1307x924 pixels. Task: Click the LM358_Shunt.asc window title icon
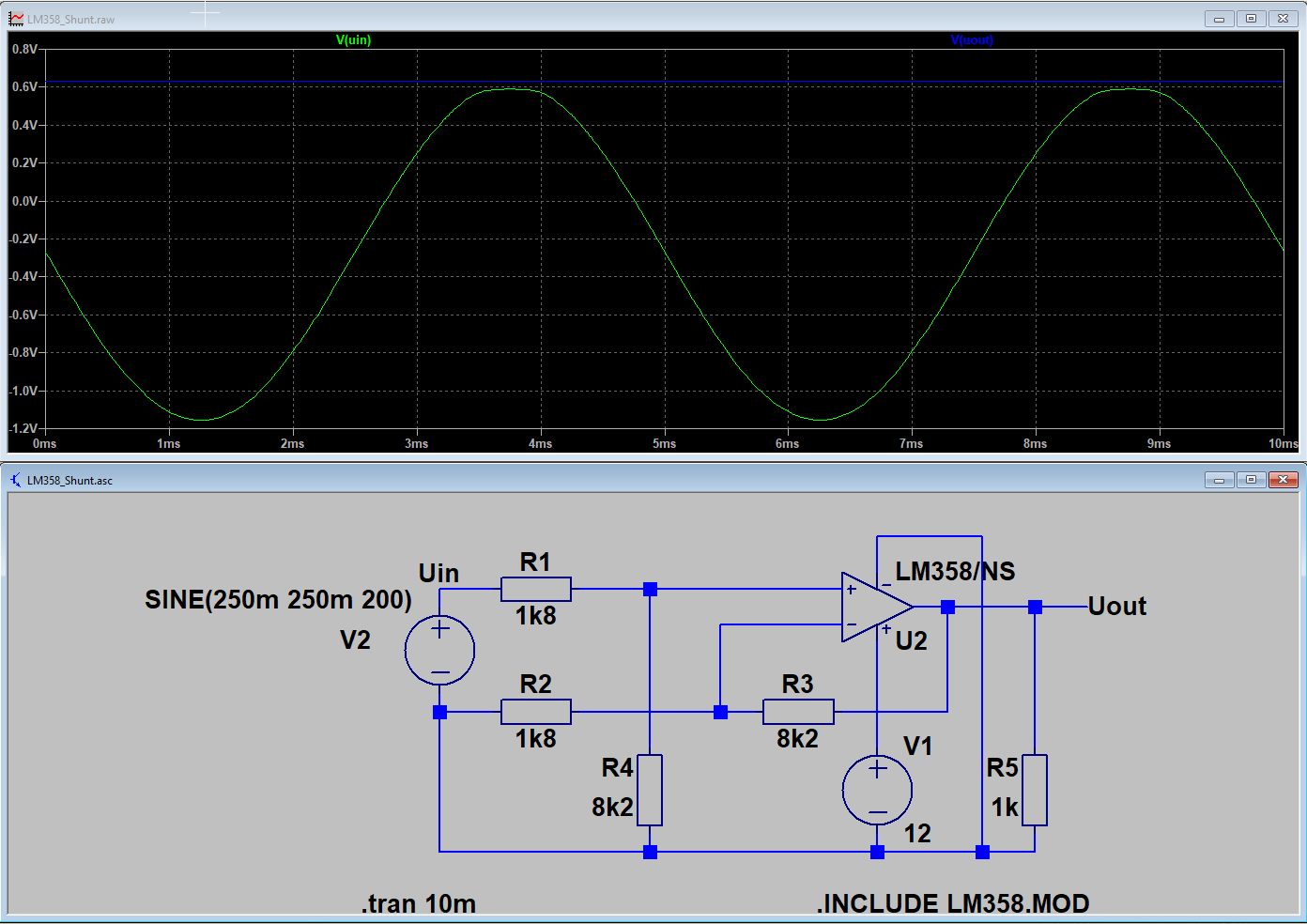click(16, 480)
